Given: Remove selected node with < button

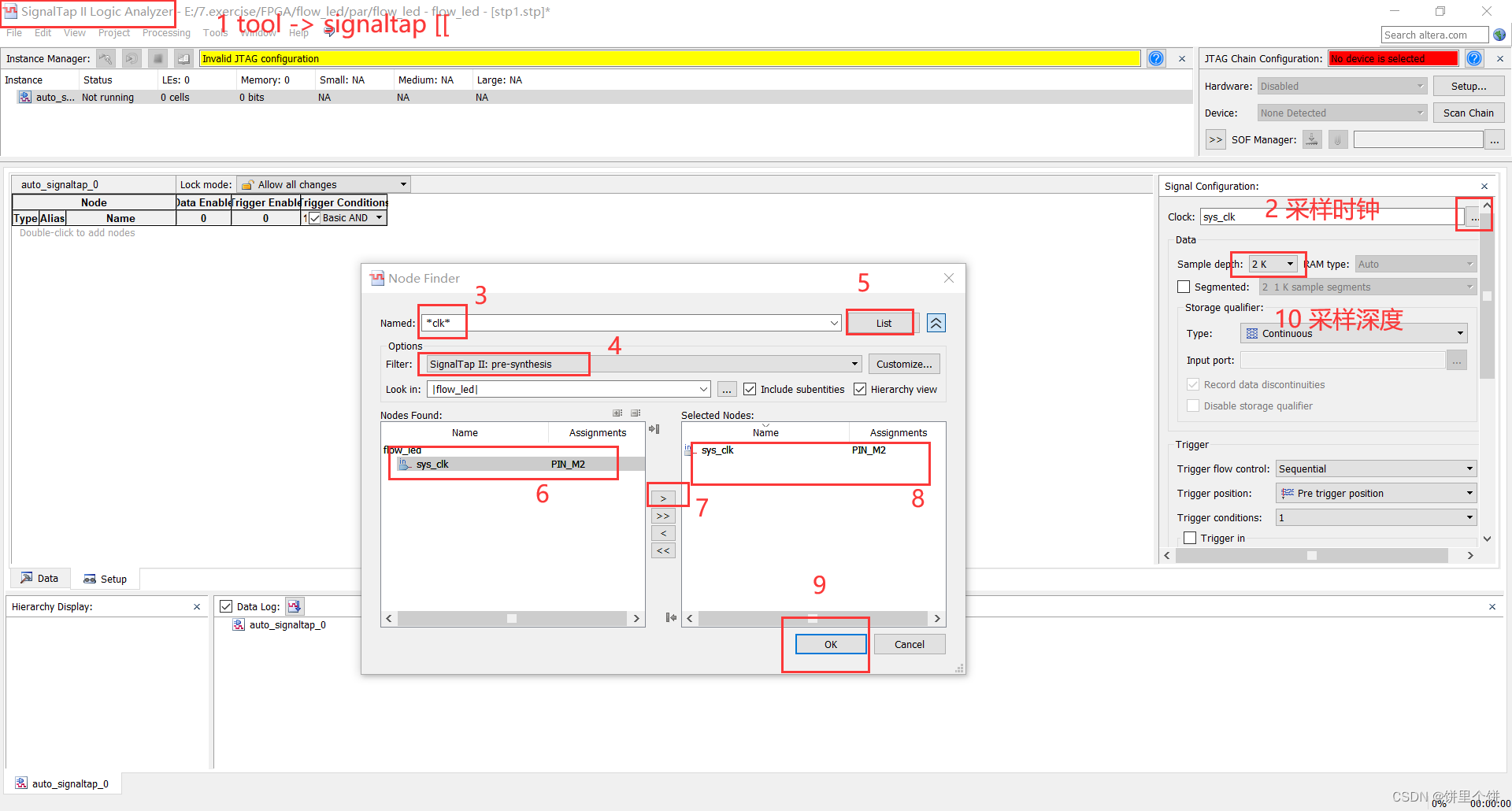Looking at the screenshot, I should tap(663, 533).
